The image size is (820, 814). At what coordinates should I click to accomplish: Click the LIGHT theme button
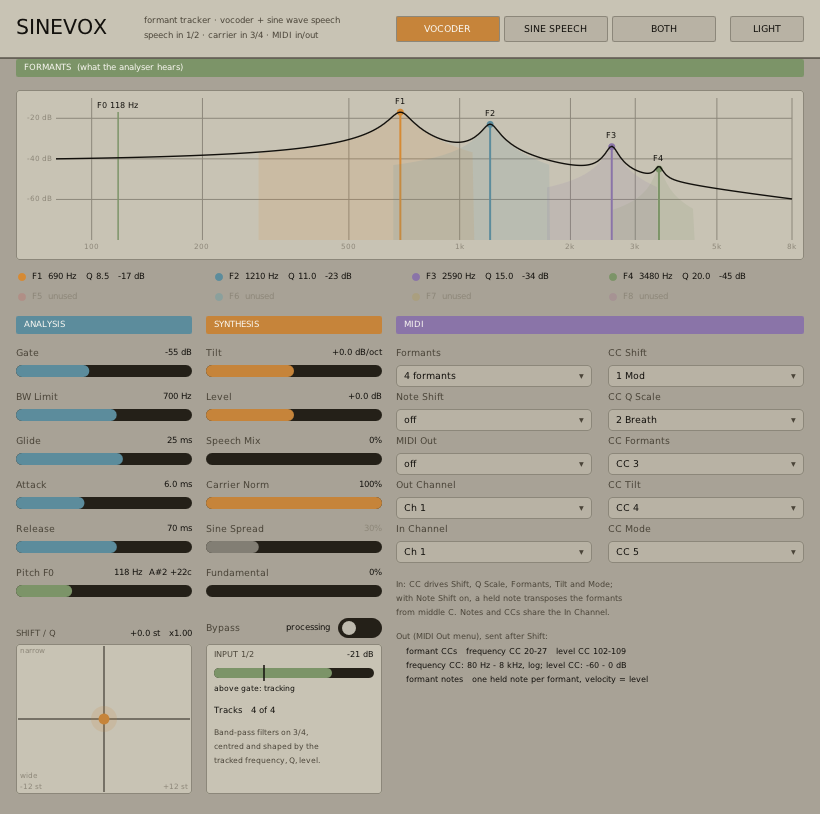click(767, 29)
